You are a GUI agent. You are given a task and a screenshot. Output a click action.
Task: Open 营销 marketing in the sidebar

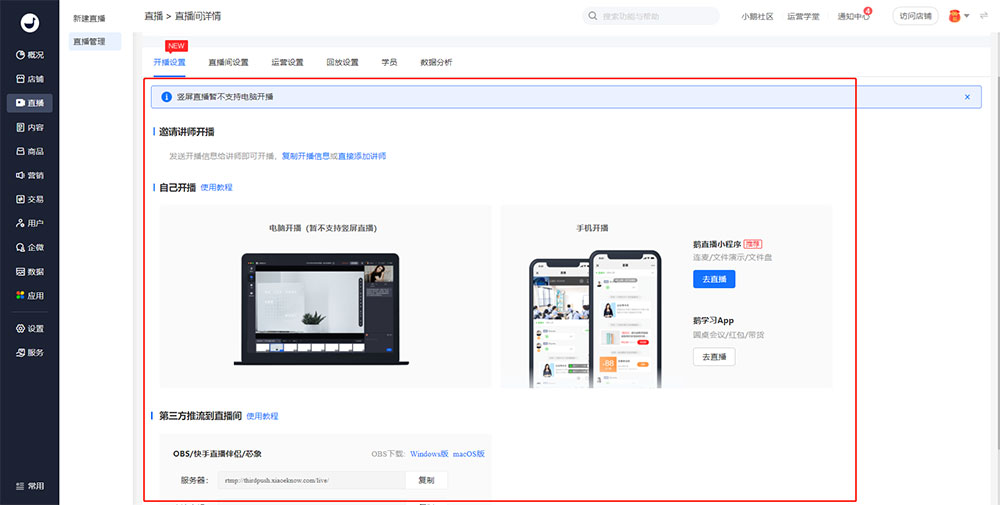click(x=29, y=175)
